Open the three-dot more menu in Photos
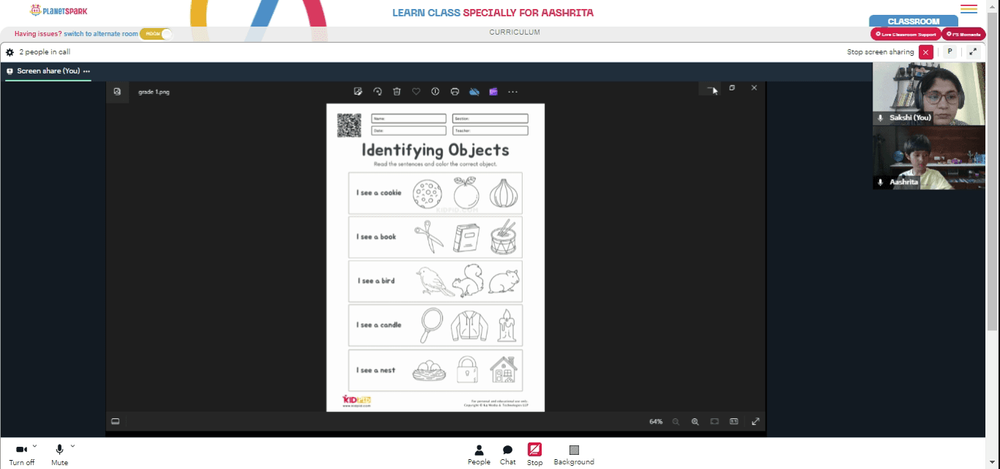1000x469 pixels. tap(513, 91)
